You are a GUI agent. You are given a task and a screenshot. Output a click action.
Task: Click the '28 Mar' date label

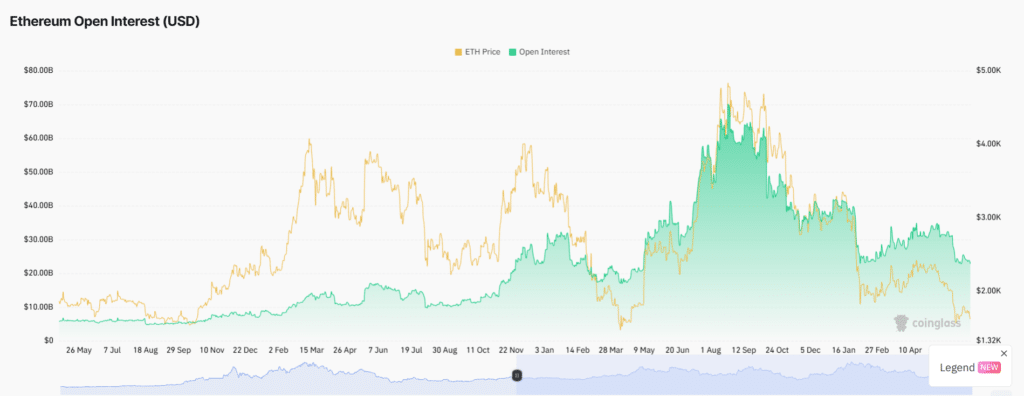610,350
